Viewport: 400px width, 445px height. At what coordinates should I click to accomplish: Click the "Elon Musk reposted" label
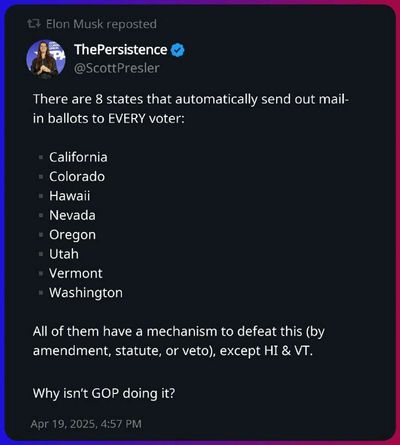pos(101,24)
